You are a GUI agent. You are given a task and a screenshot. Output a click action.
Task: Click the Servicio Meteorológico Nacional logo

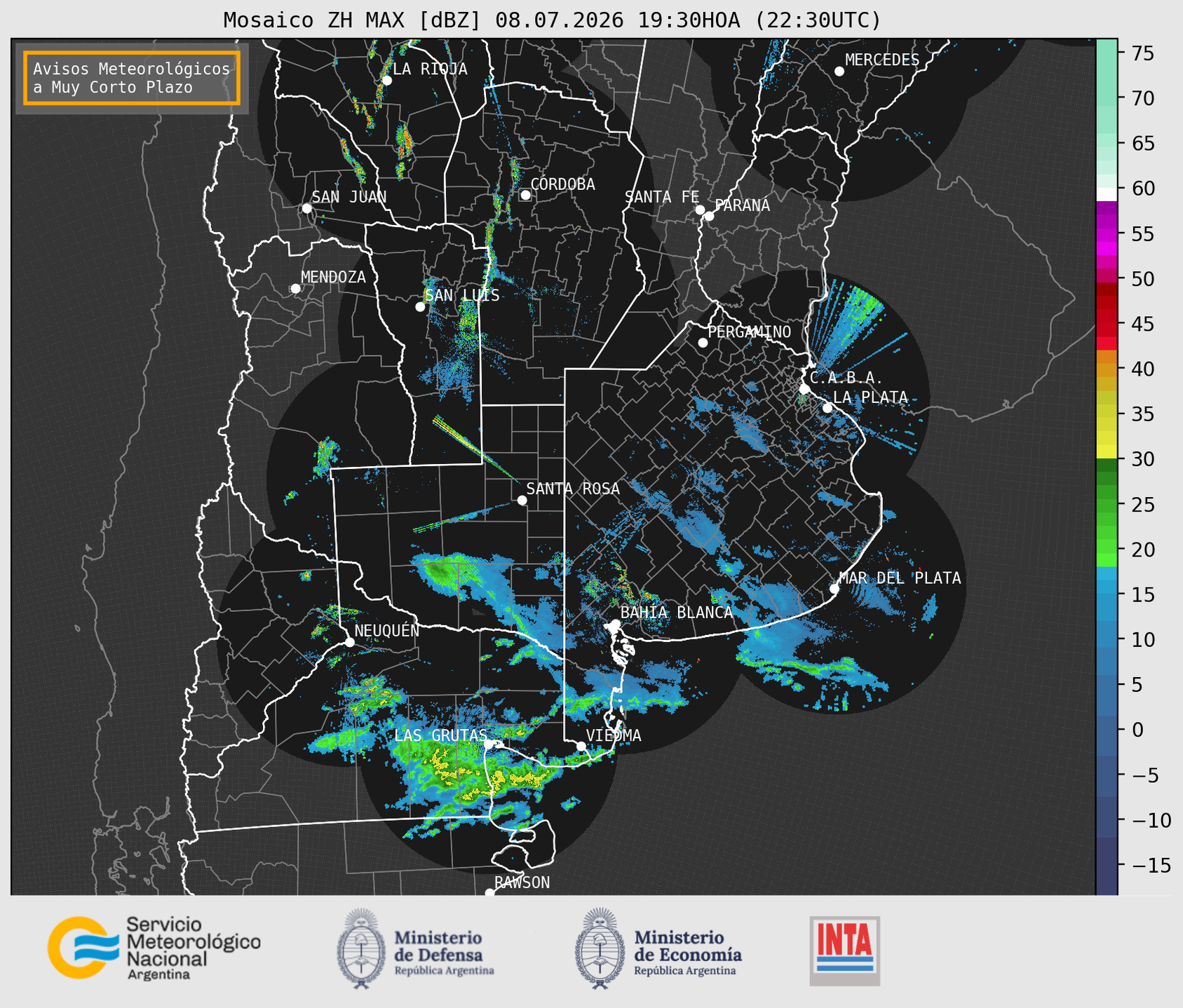[x=154, y=948]
